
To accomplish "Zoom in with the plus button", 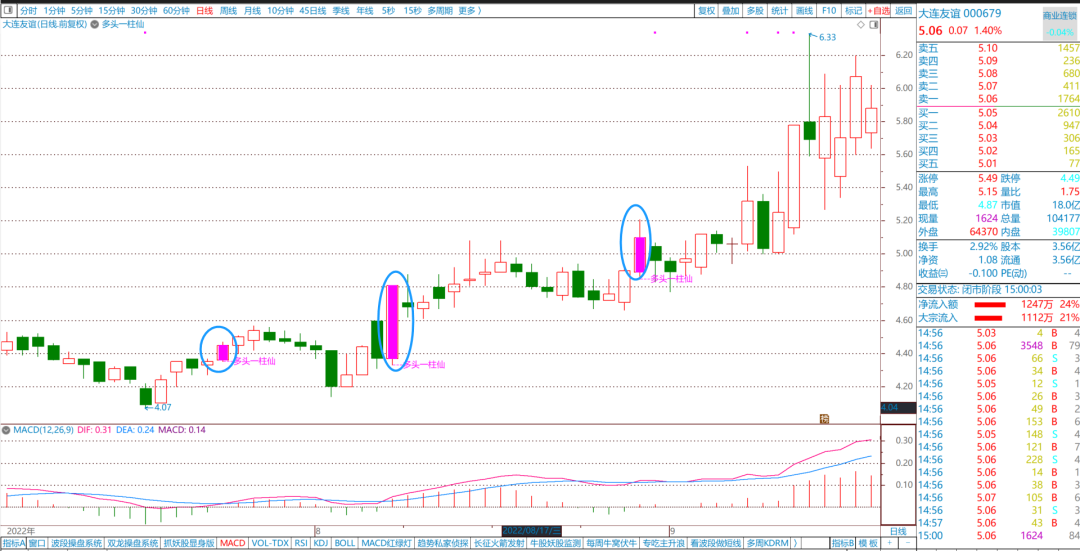I will (890, 543).
